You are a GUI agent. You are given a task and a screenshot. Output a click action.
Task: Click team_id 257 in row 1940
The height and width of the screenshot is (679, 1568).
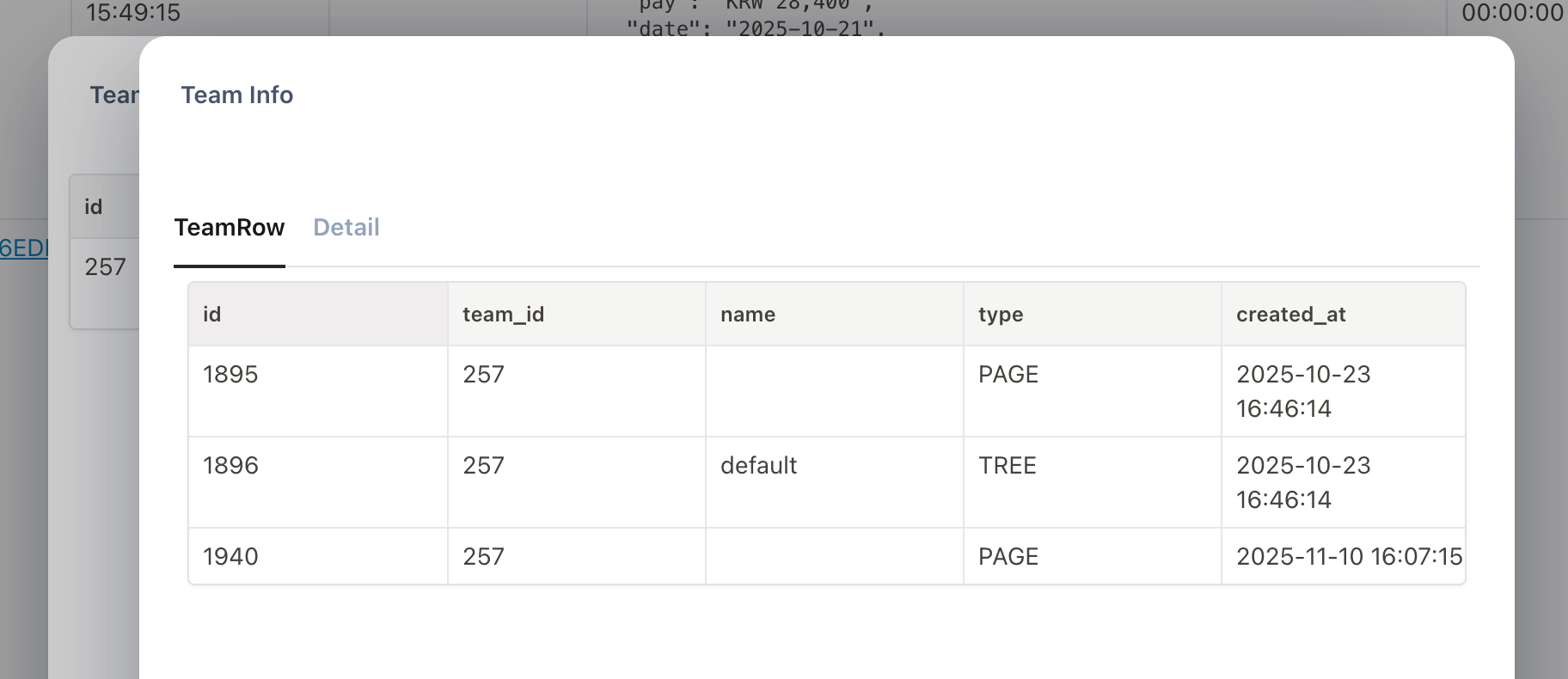coord(577,556)
